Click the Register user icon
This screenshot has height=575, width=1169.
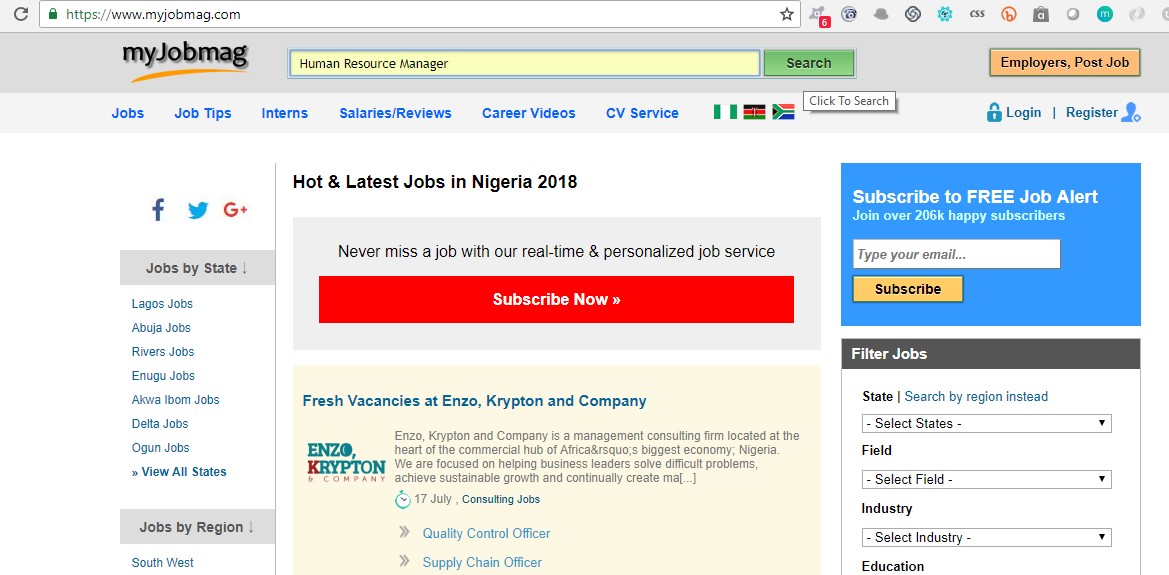pyautogui.click(x=1130, y=113)
